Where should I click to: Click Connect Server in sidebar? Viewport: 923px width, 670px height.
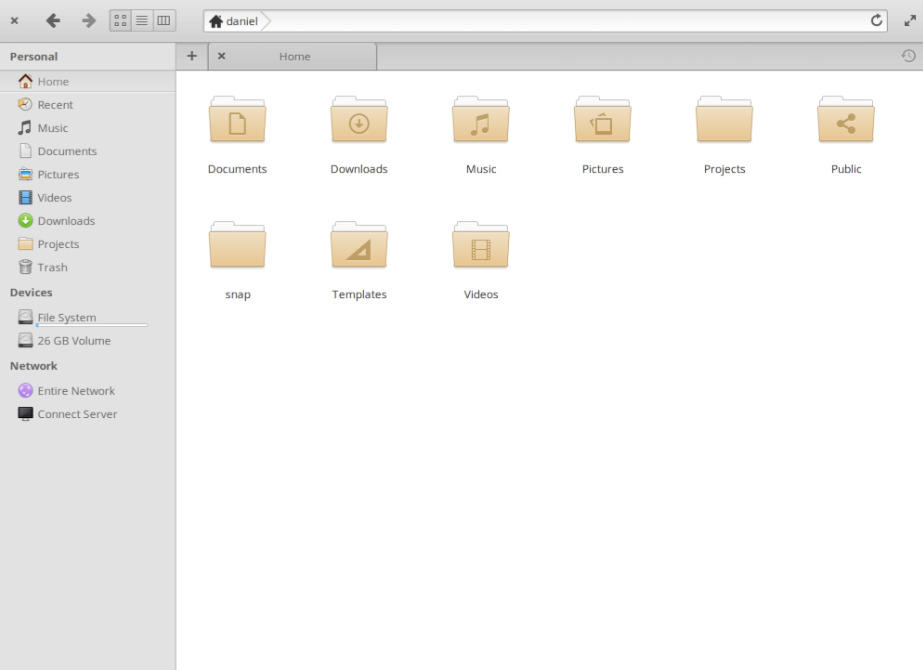coord(77,414)
